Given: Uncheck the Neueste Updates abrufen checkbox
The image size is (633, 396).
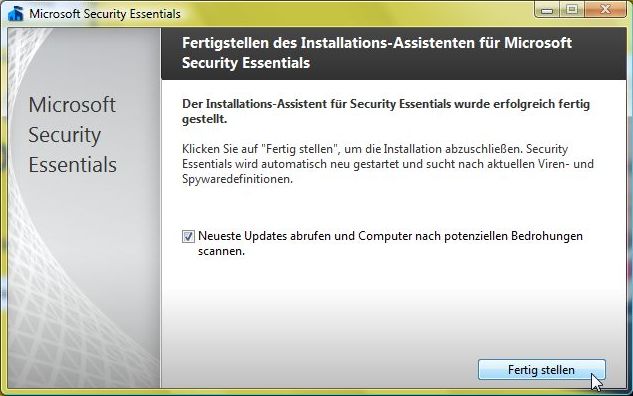Looking at the screenshot, I should coord(188,236).
